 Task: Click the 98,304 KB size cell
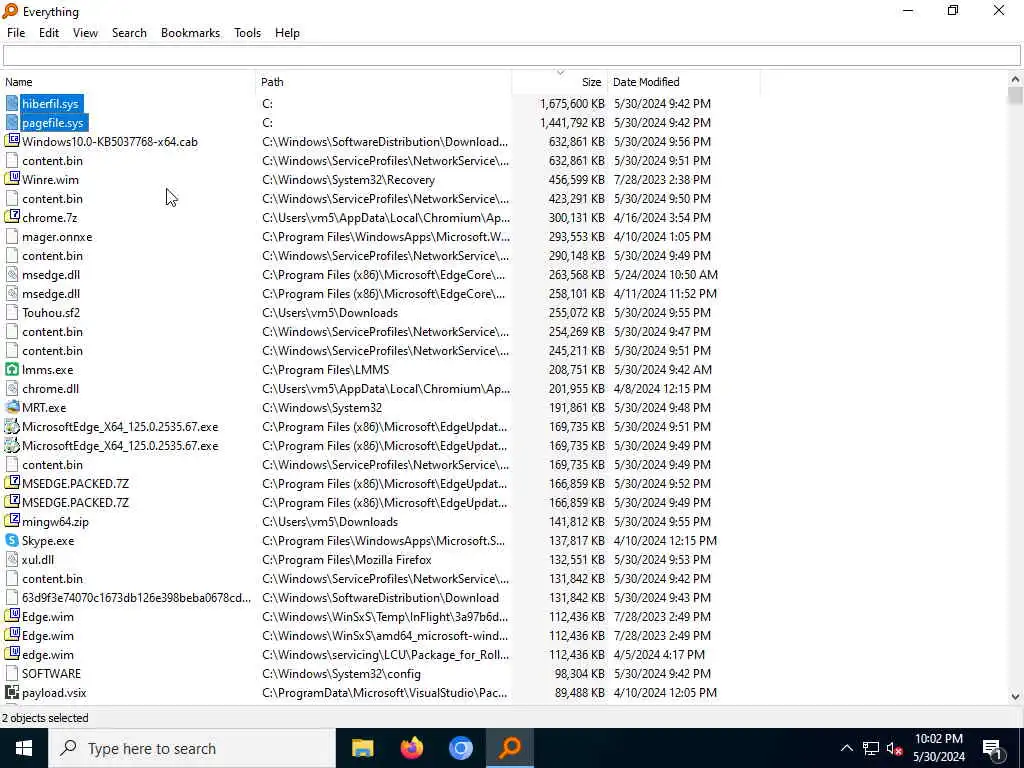pos(579,673)
